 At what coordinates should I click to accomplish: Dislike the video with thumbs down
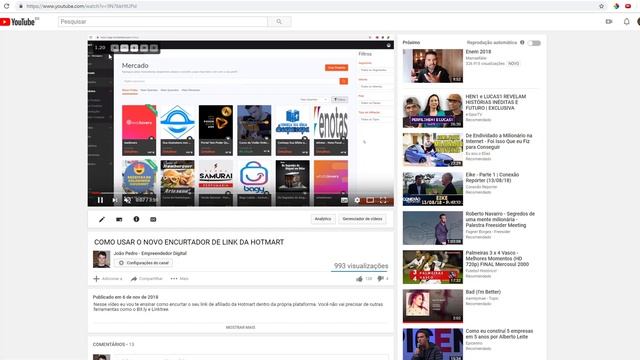pos(380,279)
